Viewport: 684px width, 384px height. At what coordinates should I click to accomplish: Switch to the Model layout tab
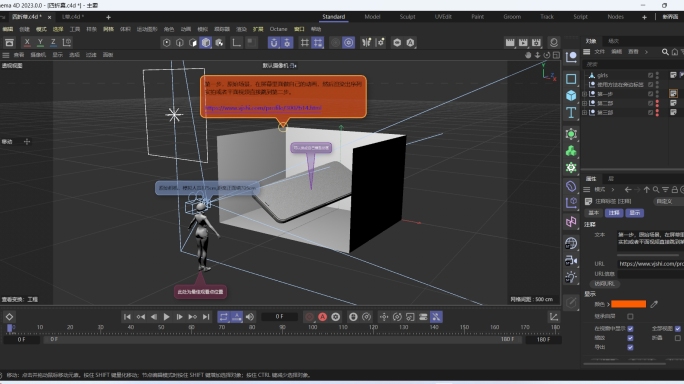[372, 17]
